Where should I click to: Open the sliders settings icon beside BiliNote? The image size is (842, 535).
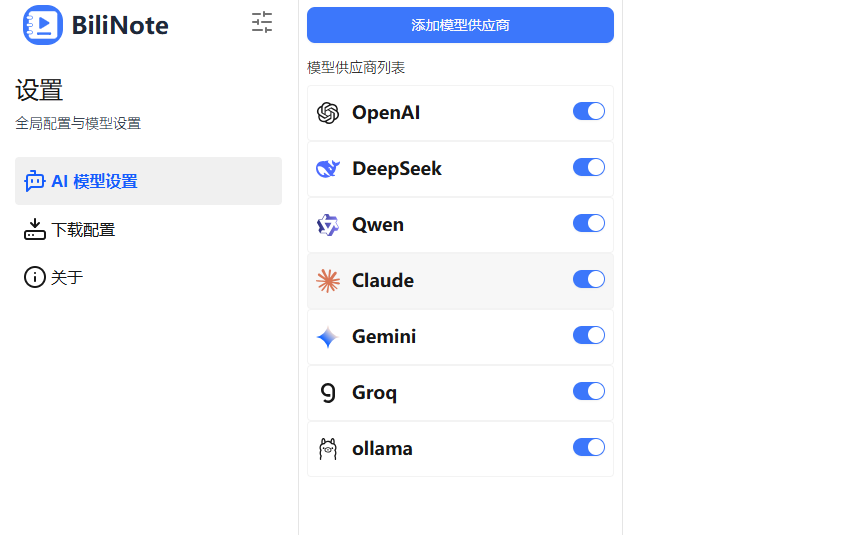[x=262, y=22]
